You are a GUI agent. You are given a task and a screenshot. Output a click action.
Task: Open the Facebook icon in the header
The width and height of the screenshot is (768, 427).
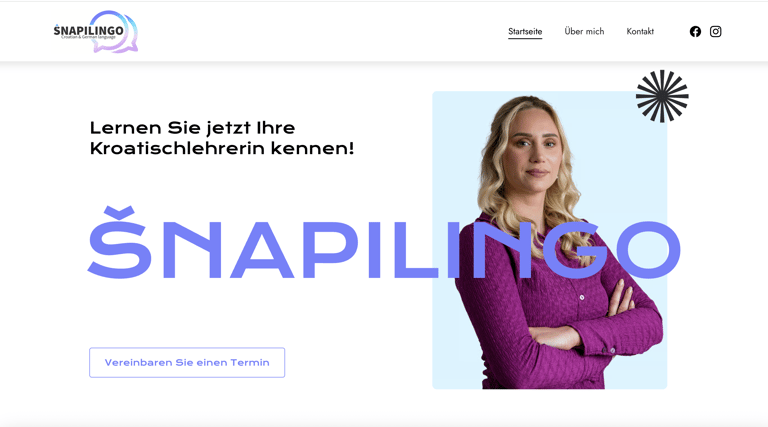[695, 31]
